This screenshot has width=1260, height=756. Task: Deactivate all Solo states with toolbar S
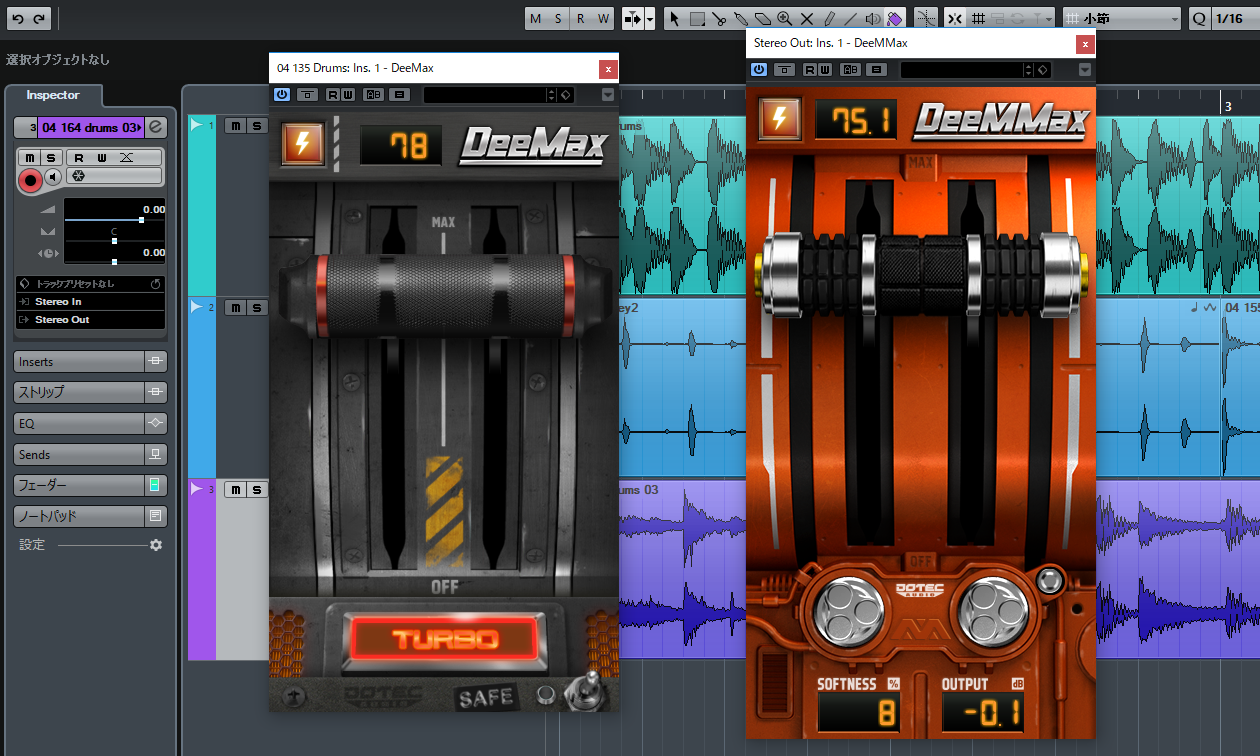click(558, 18)
